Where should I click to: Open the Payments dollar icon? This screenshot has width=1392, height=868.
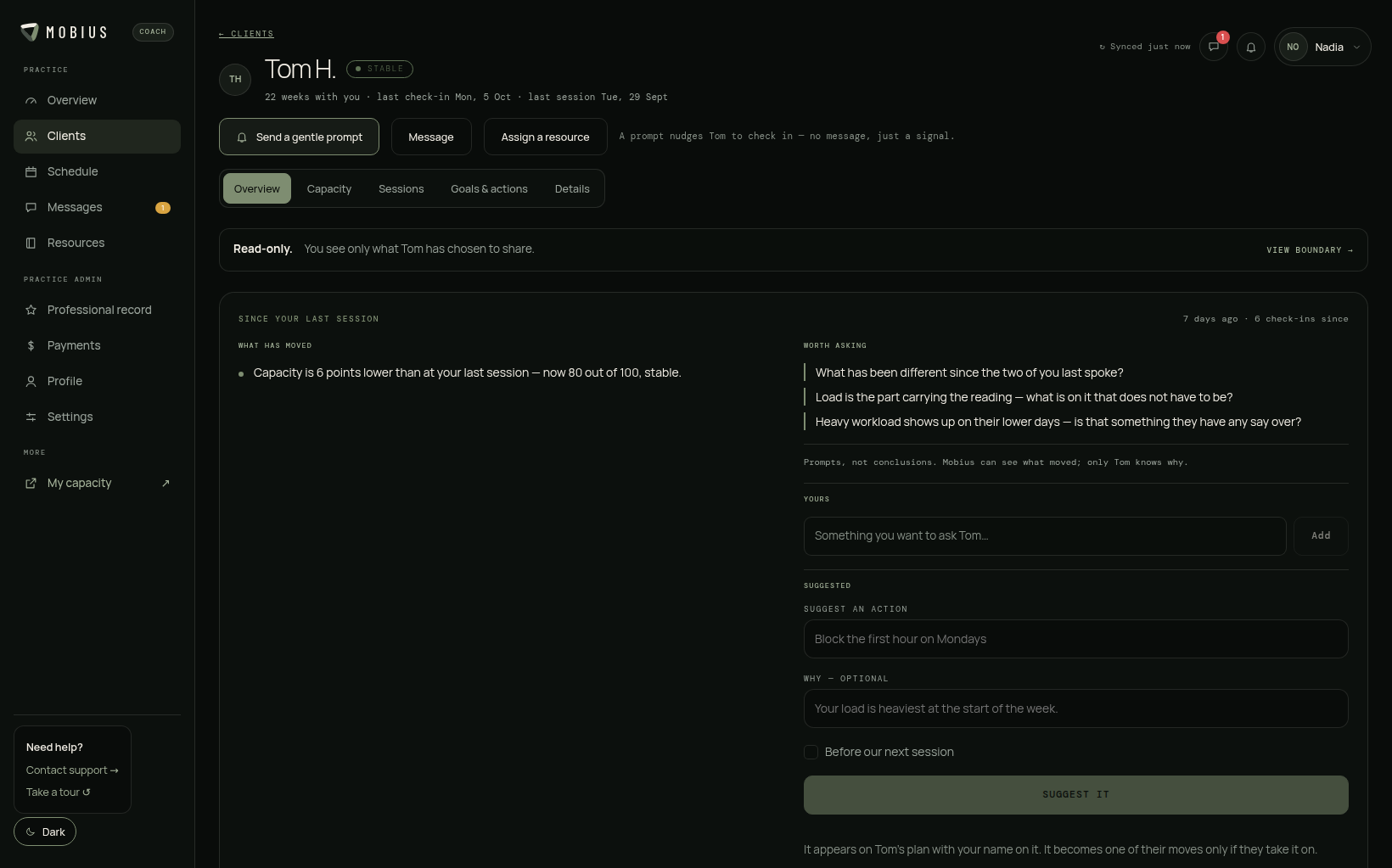31,346
